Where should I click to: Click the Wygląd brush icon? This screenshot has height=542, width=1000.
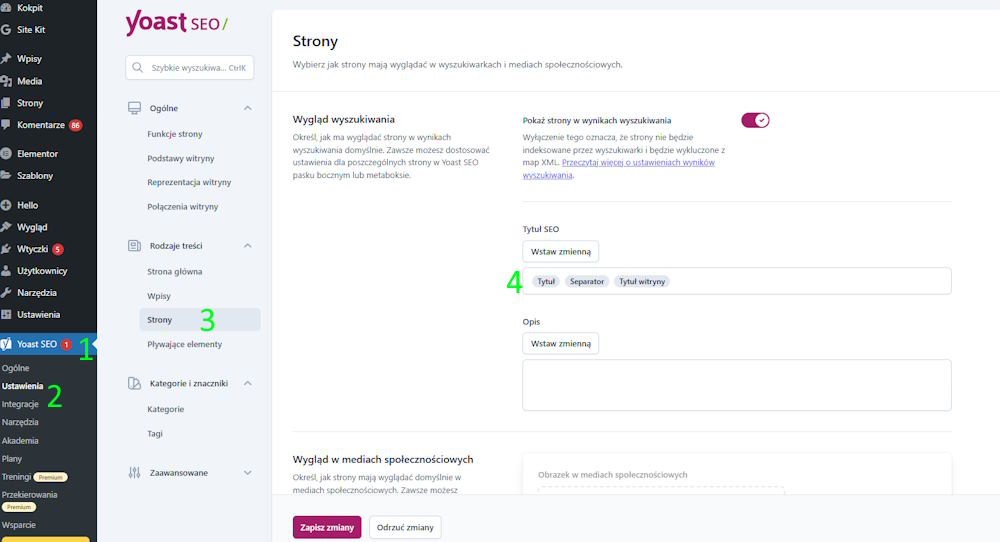coord(6,227)
